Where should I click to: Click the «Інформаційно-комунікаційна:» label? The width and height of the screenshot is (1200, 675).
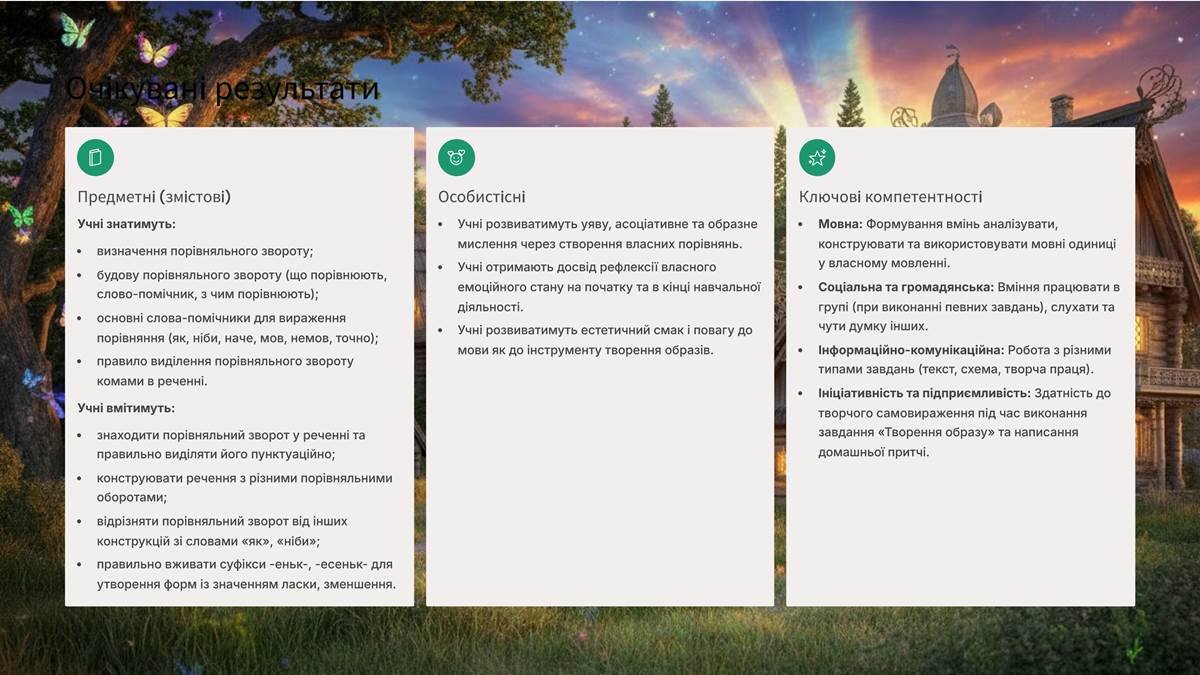[910, 350]
